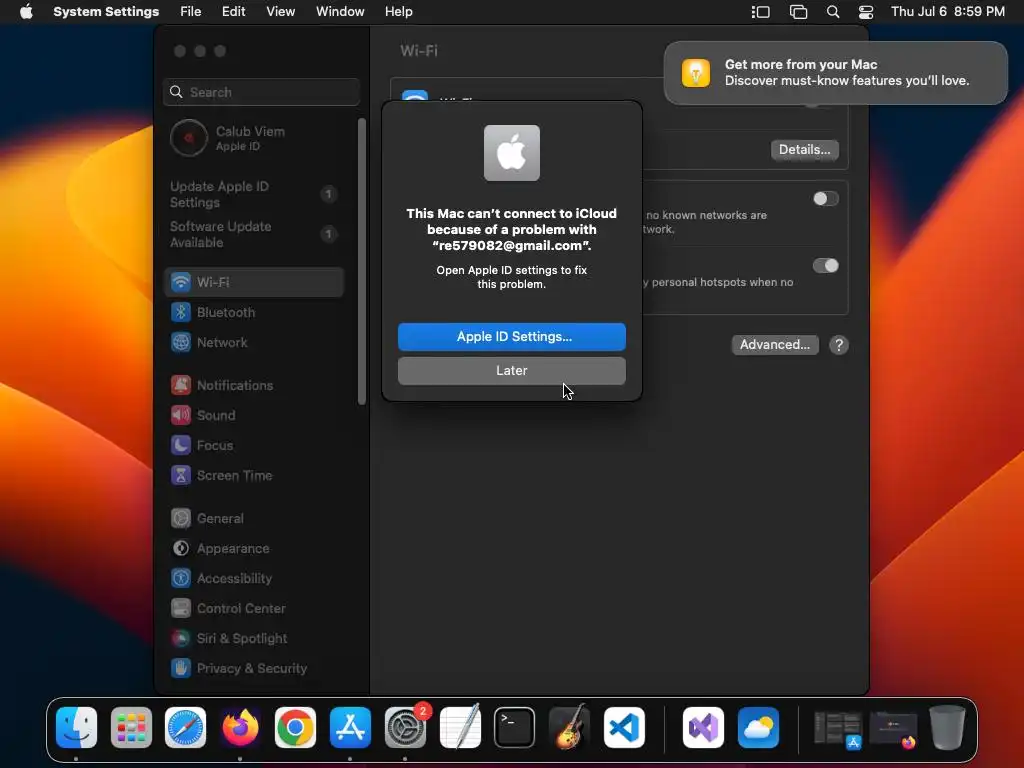The image size is (1024, 768).
Task: Select Bluetooth in the sidebar
Action: [254, 312]
